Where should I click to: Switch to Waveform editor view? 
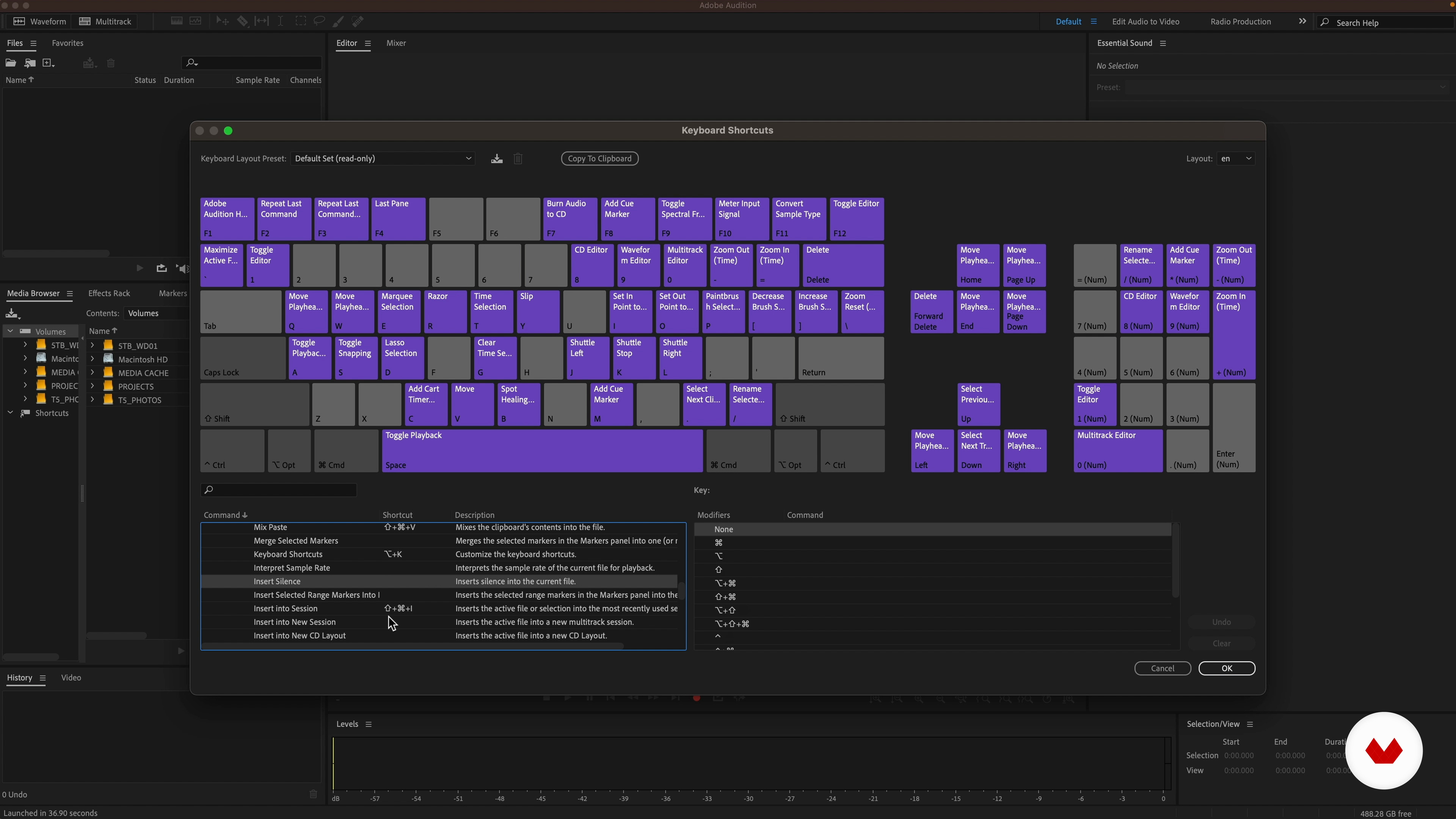(39, 22)
